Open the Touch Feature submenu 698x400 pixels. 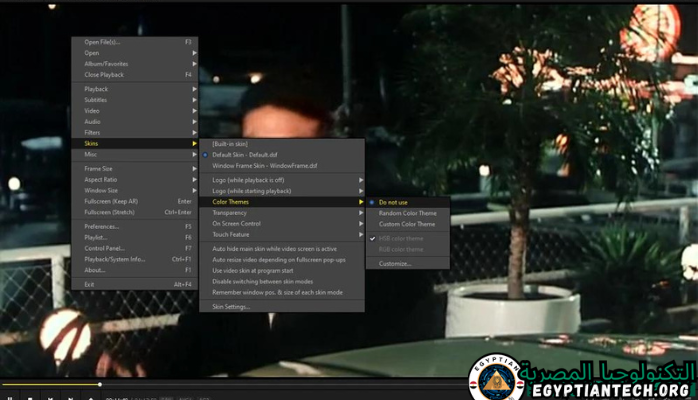[230, 234]
